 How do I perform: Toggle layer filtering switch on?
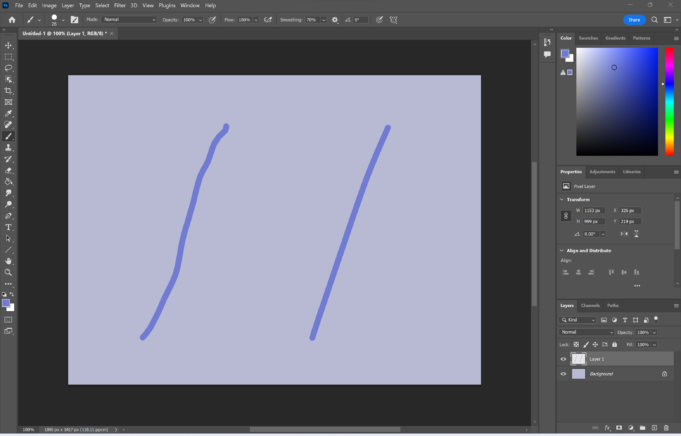[656, 319]
